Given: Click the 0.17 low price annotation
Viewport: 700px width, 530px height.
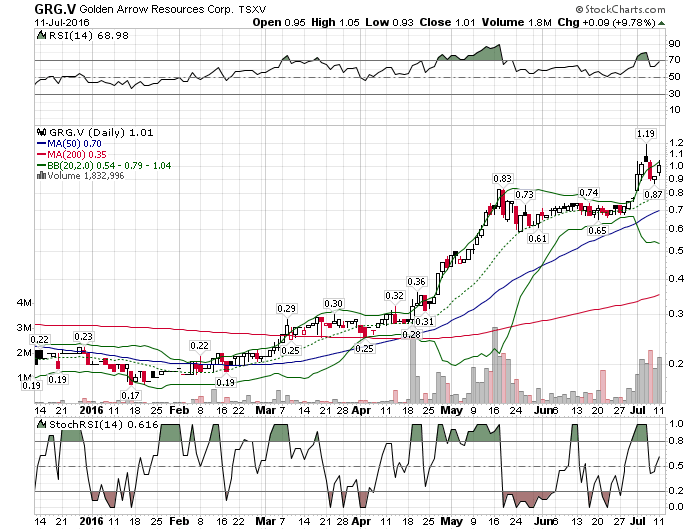Looking at the screenshot, I should pos(130,395).
